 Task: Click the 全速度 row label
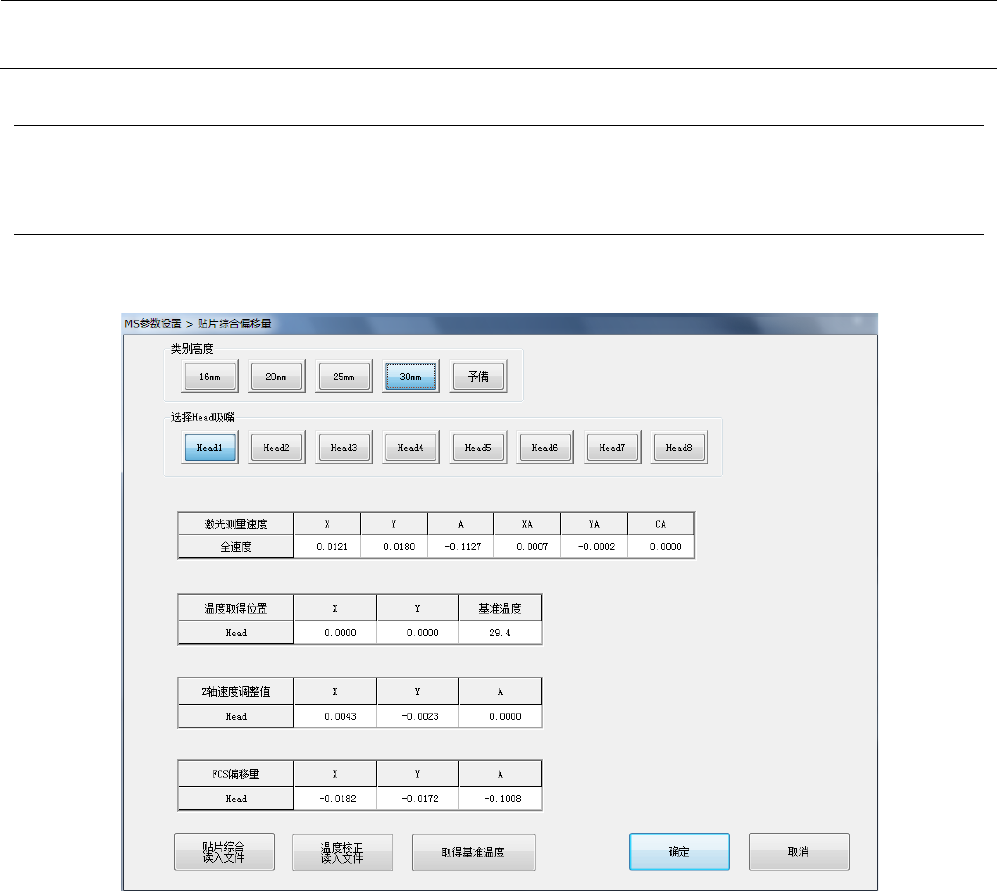[236, 546]
